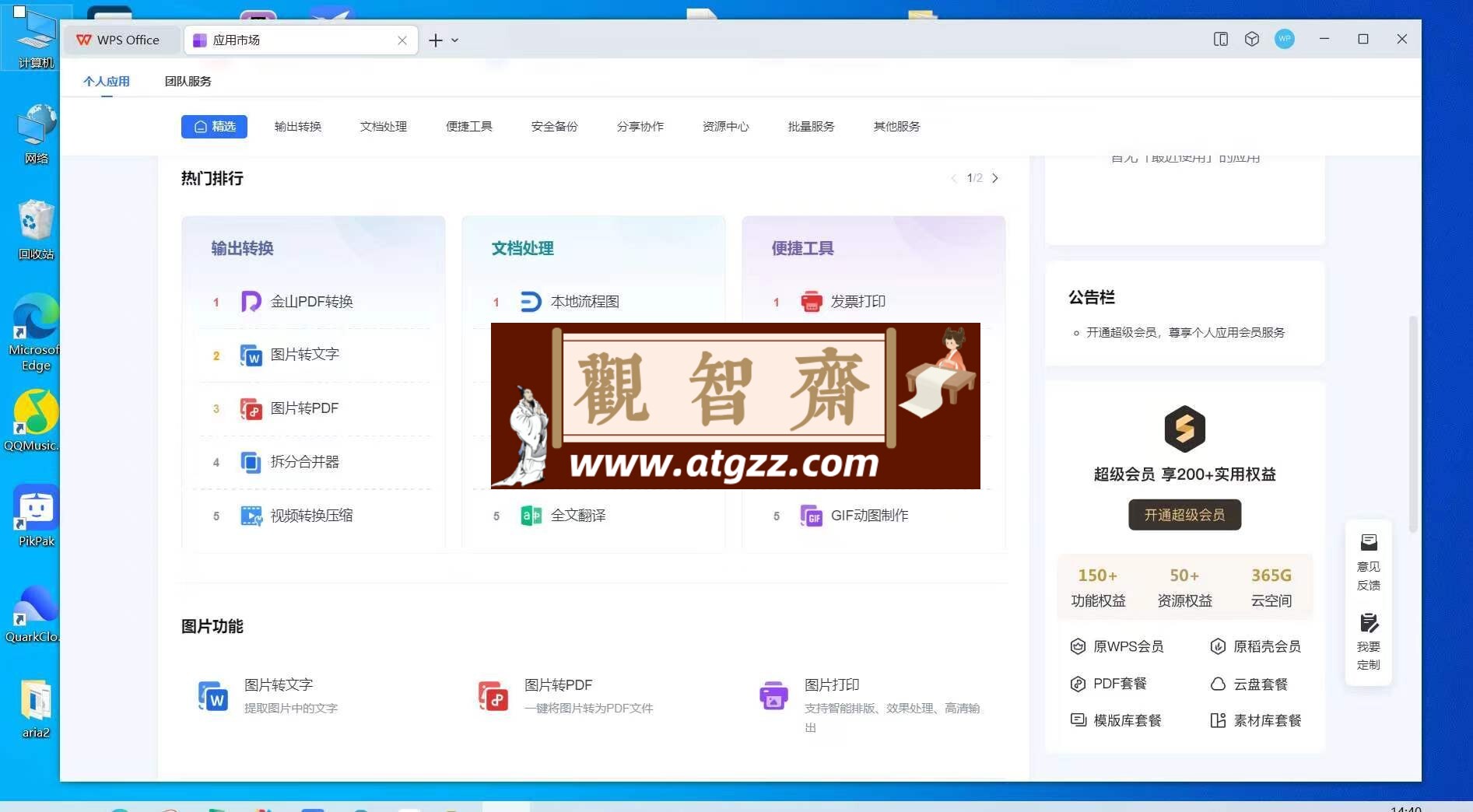Open the GIF动图制作 tool icon

811,516
